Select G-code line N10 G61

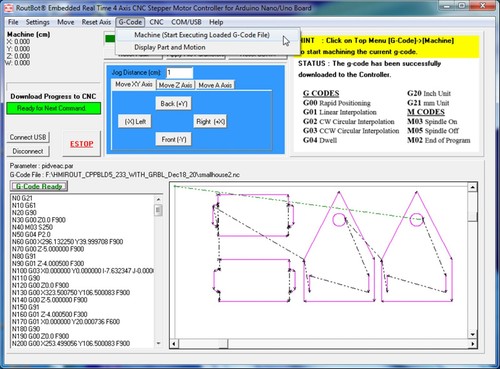(x=24, y=206)
